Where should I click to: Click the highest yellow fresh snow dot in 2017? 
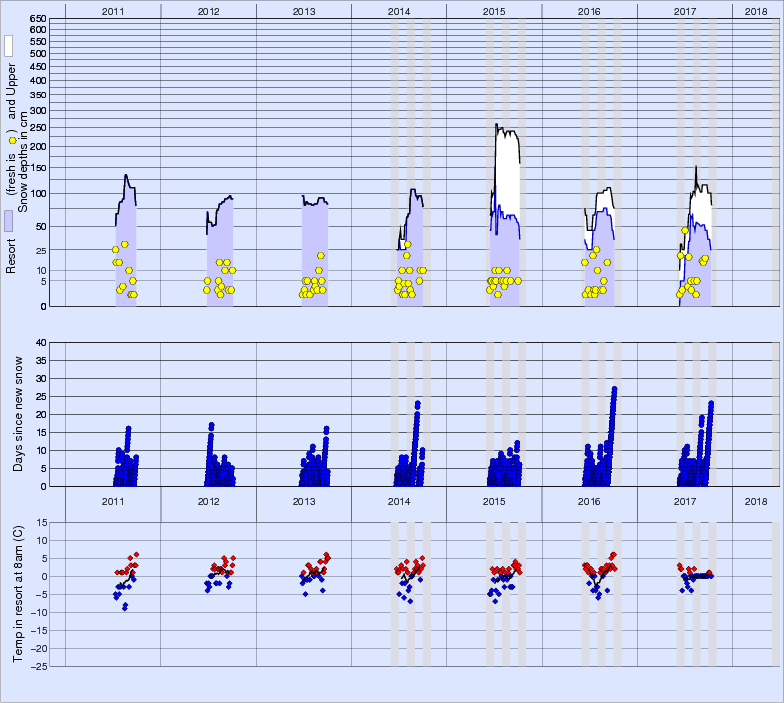(685, 231)
